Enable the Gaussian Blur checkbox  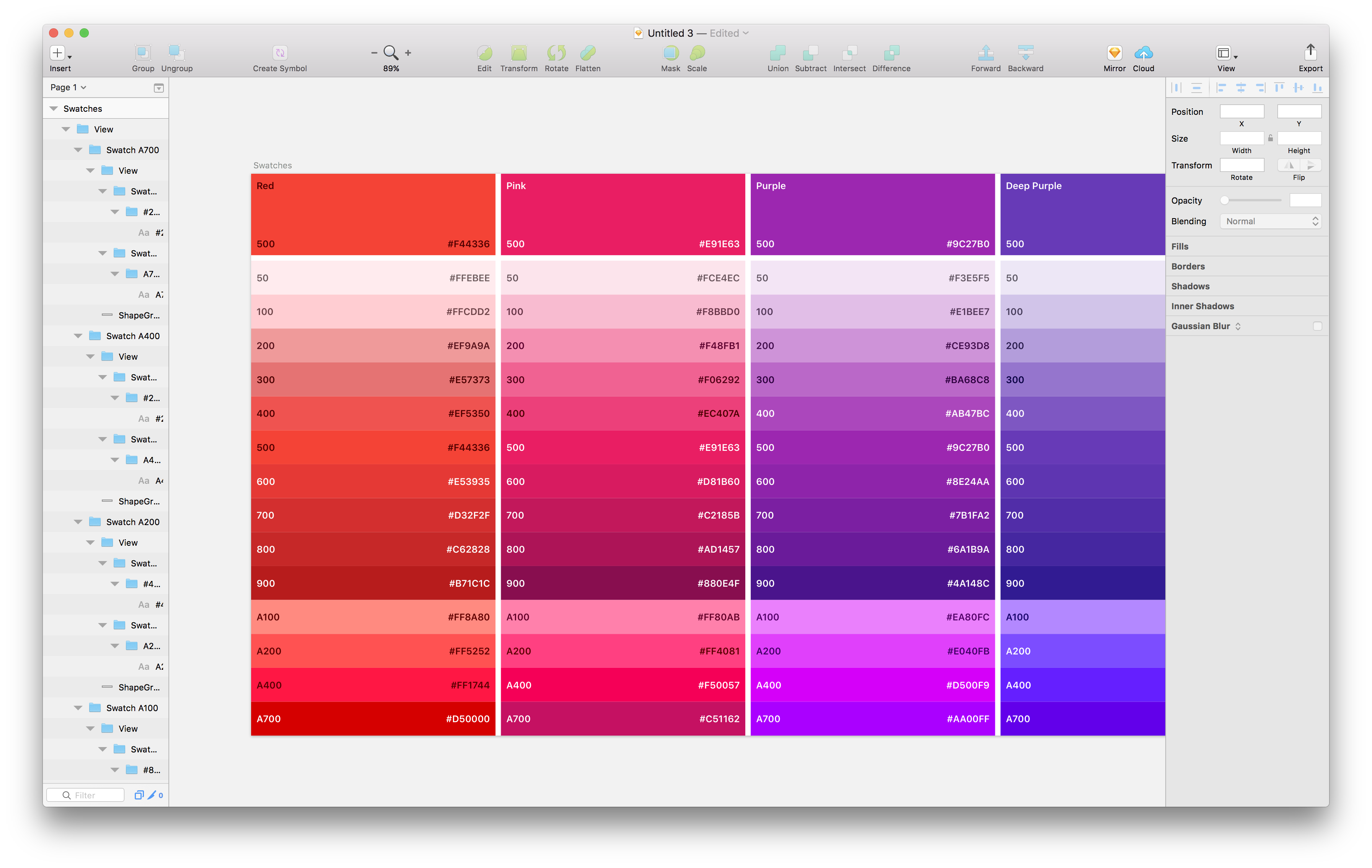pyautogui.click(x=1317, y=326)
